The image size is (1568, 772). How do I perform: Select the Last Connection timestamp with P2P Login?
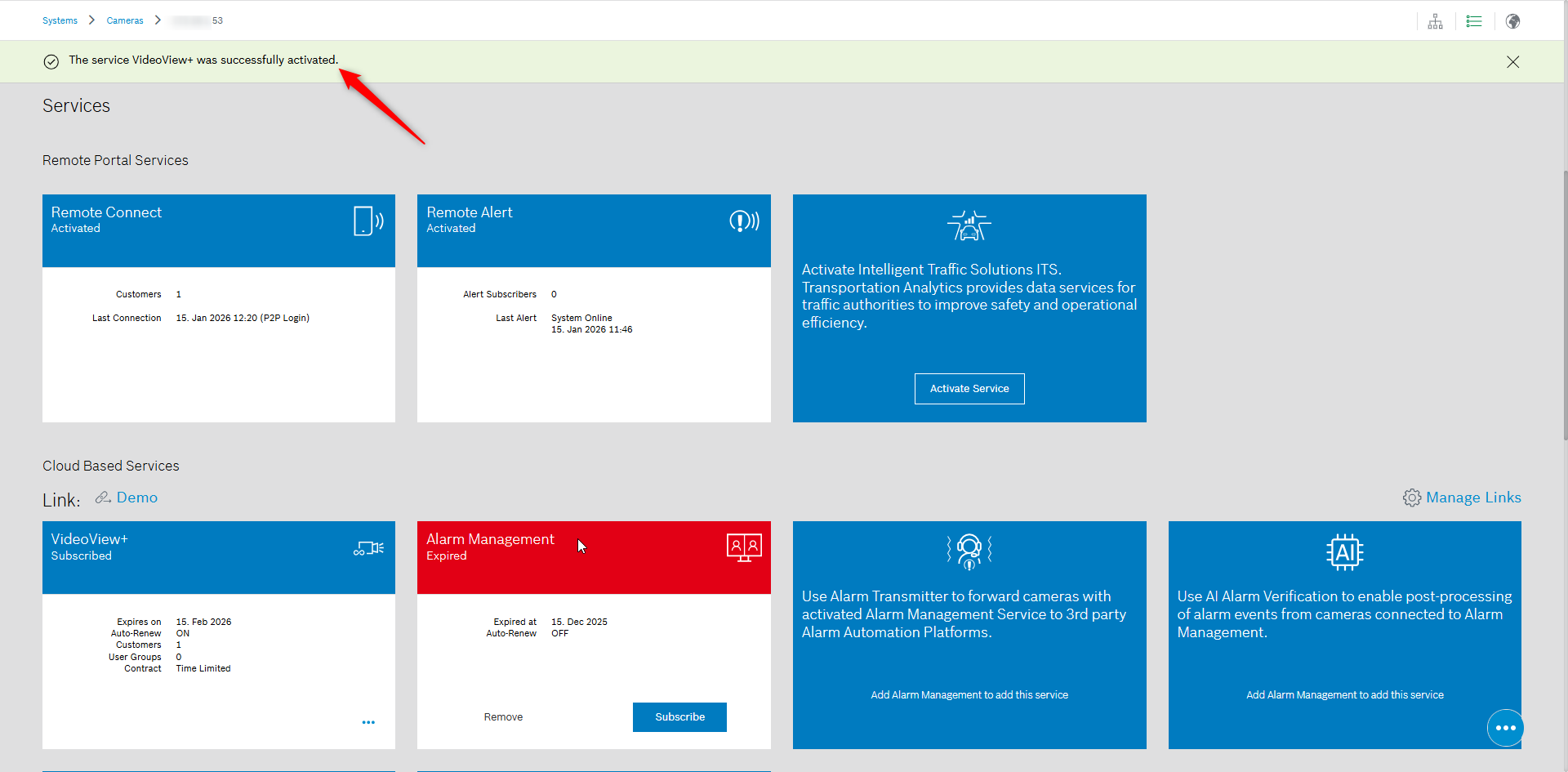click(x=243, y=318)
